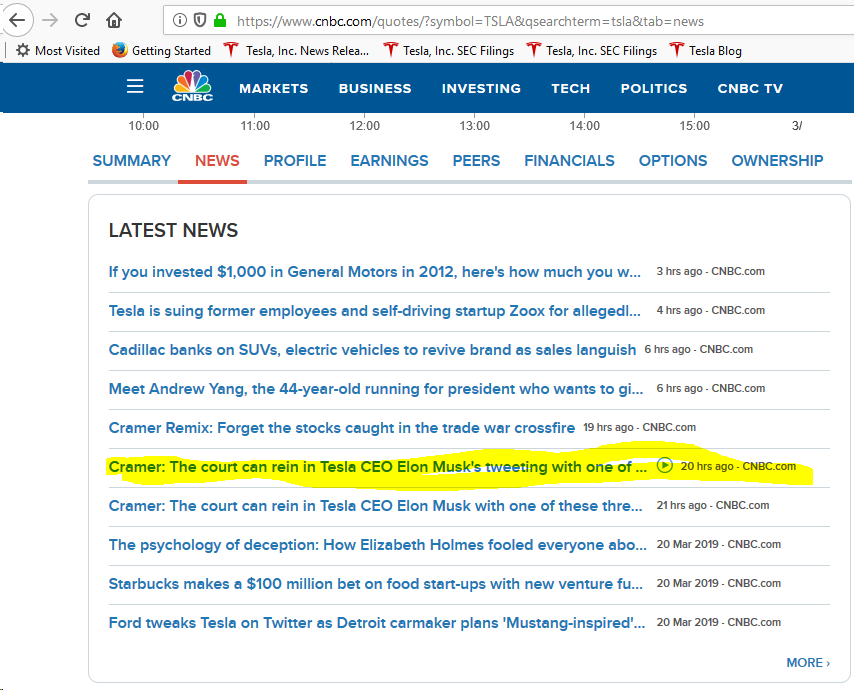The width and height of the screenshot is (854, 690).
Task: Open the Cadillac banks on SUVs article
Action: [373, 350]
